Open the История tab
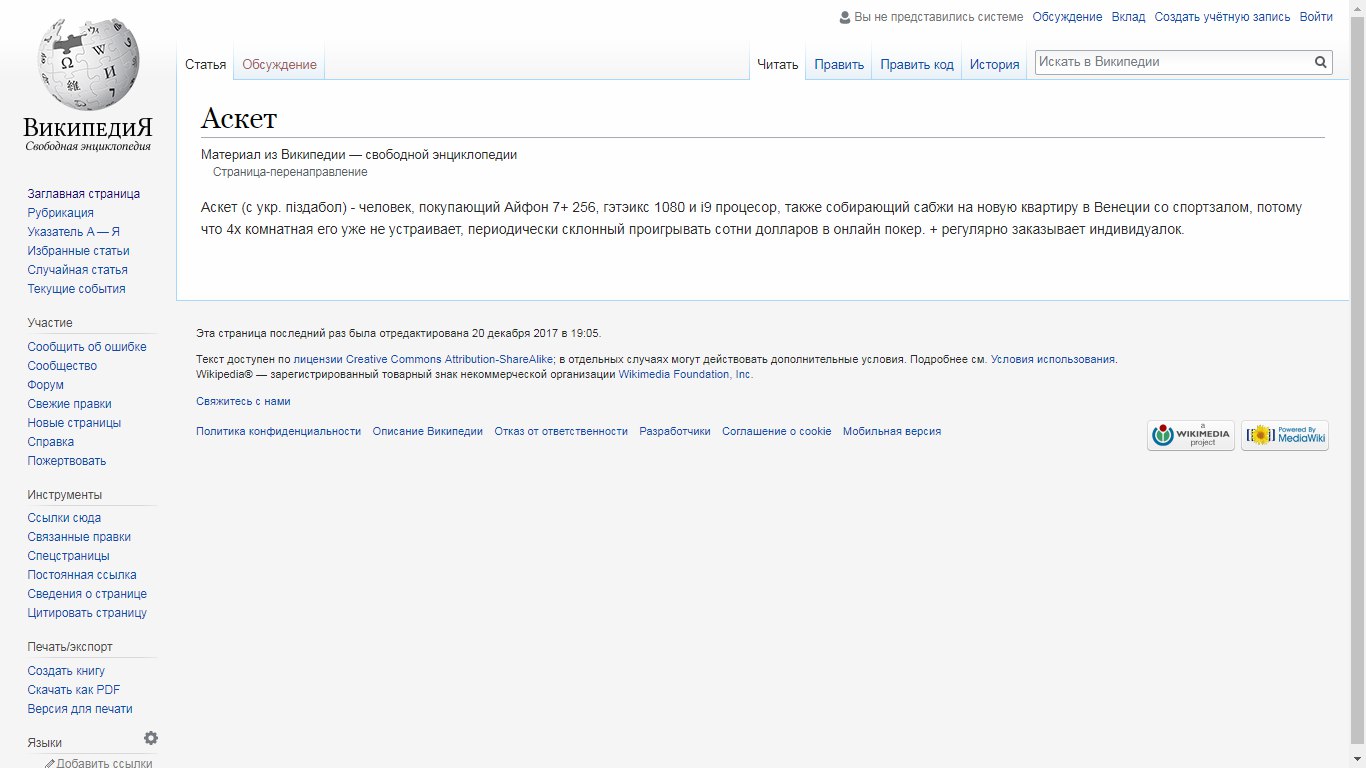This screenshot has width=1366, height=768. [x=994, y=65]
